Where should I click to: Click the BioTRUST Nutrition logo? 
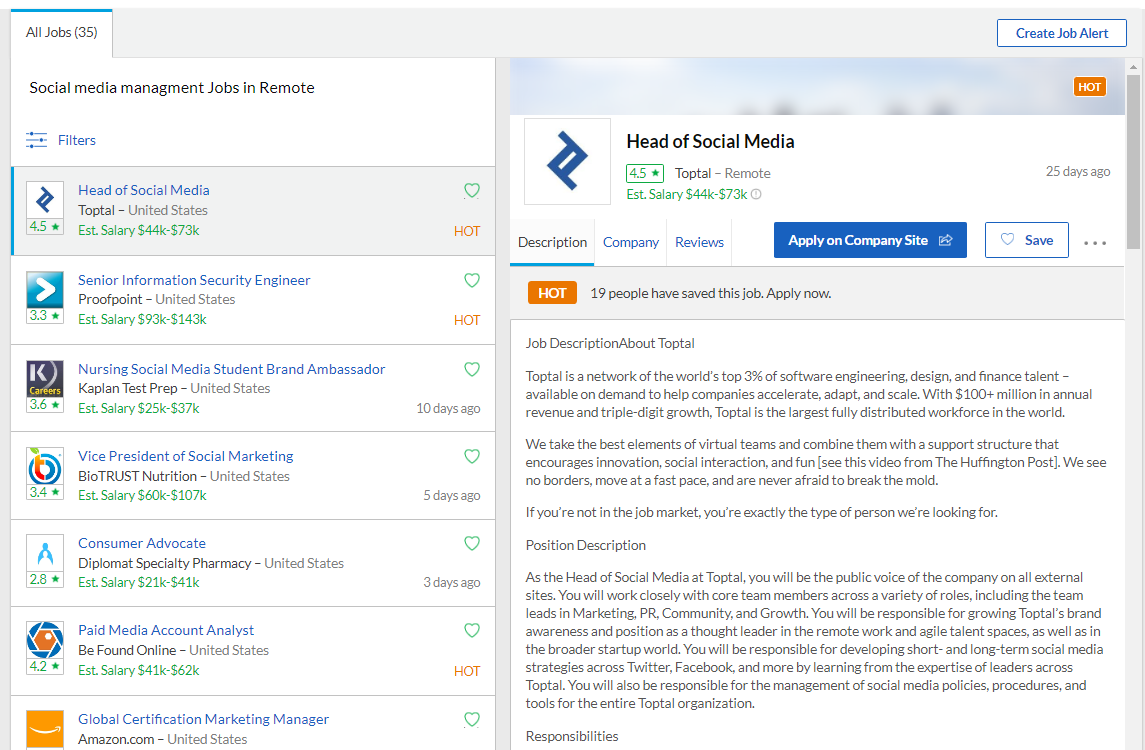(45, 467)
